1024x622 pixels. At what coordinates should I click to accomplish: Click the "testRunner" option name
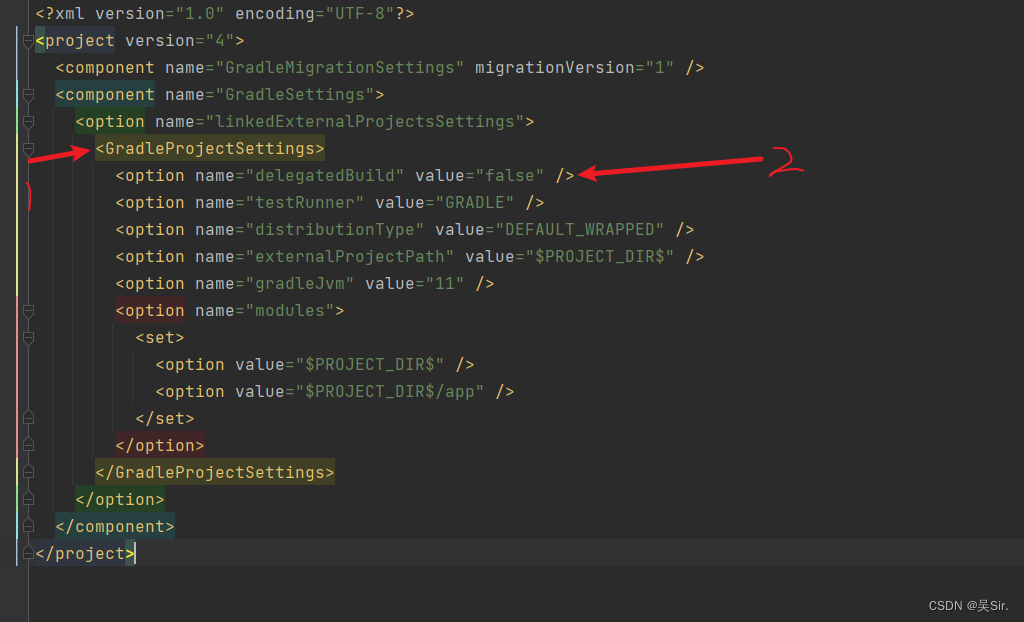coord(304,203)
